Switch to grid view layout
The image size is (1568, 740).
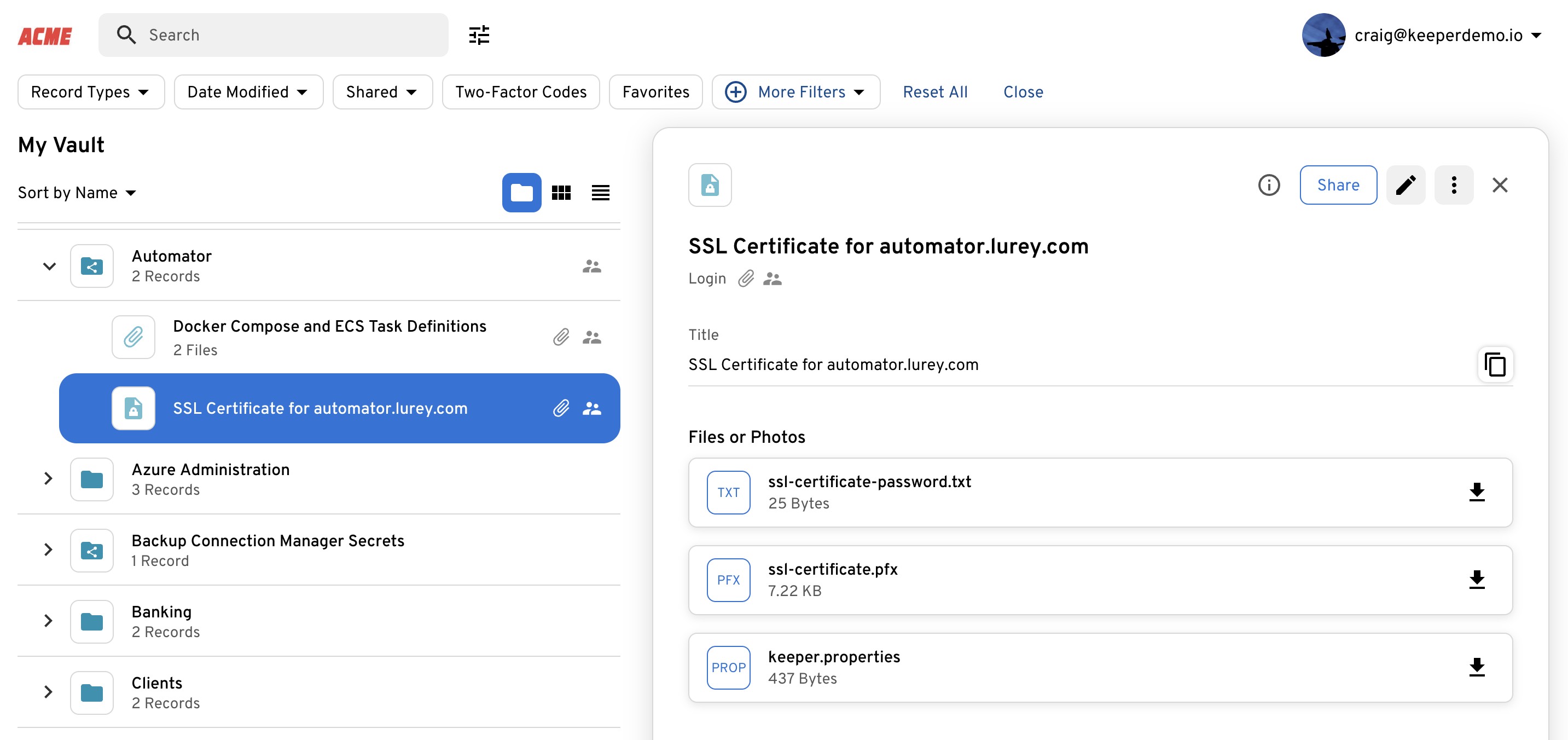[561, 193]
